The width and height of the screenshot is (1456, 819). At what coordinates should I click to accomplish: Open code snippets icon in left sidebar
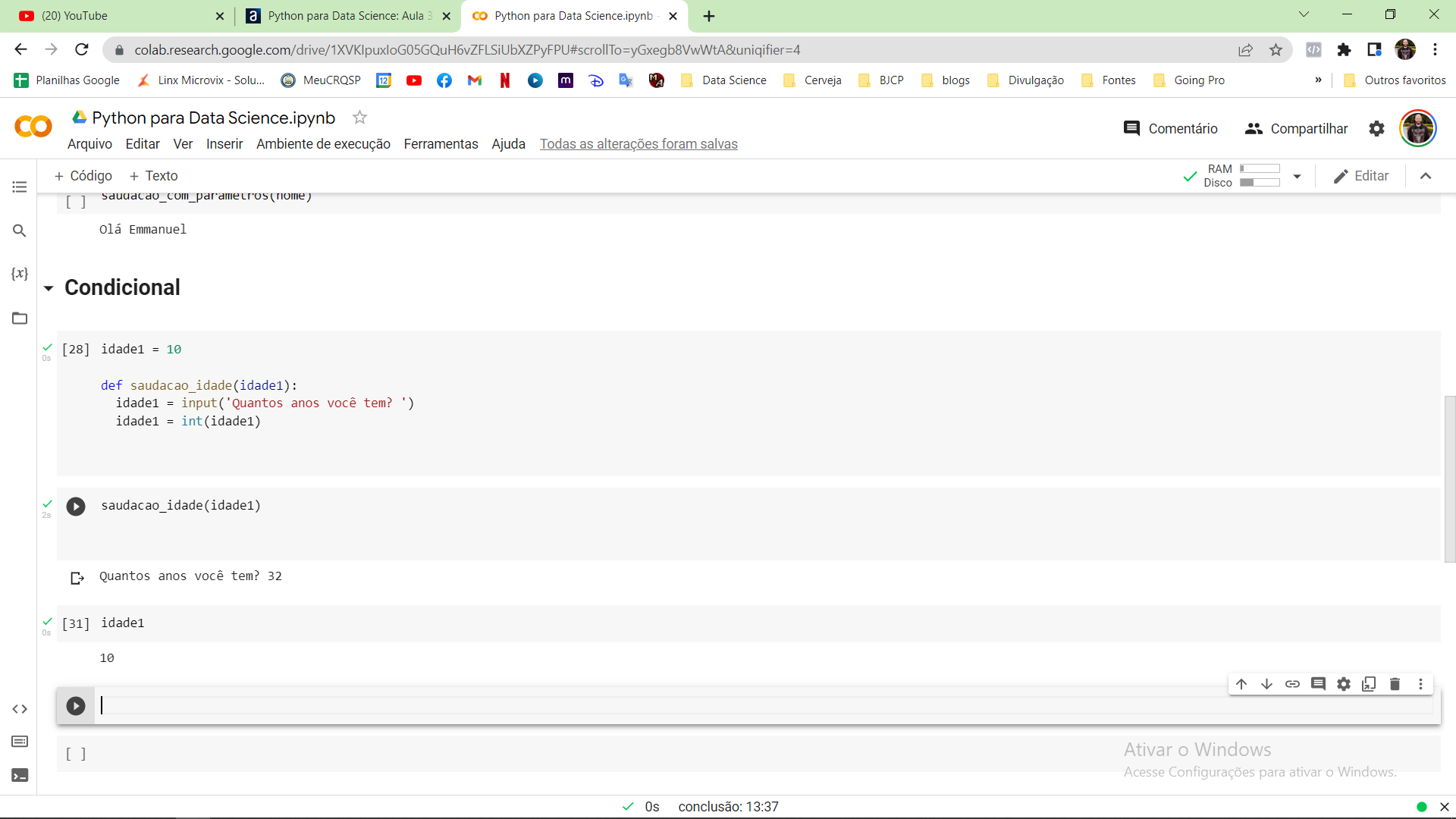point(20,709)
